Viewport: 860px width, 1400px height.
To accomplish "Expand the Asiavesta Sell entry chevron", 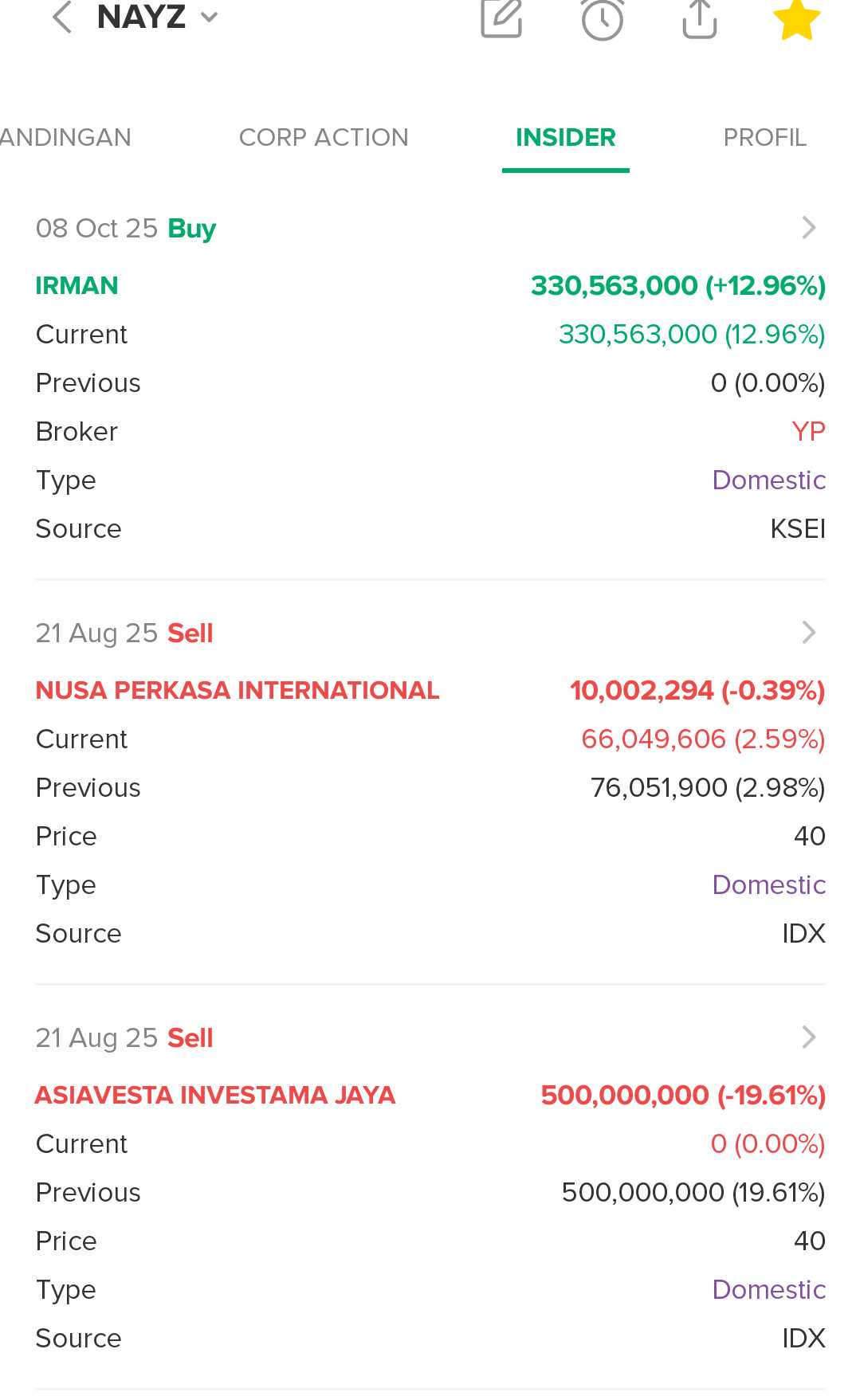I will click(x=808, y=1037).
